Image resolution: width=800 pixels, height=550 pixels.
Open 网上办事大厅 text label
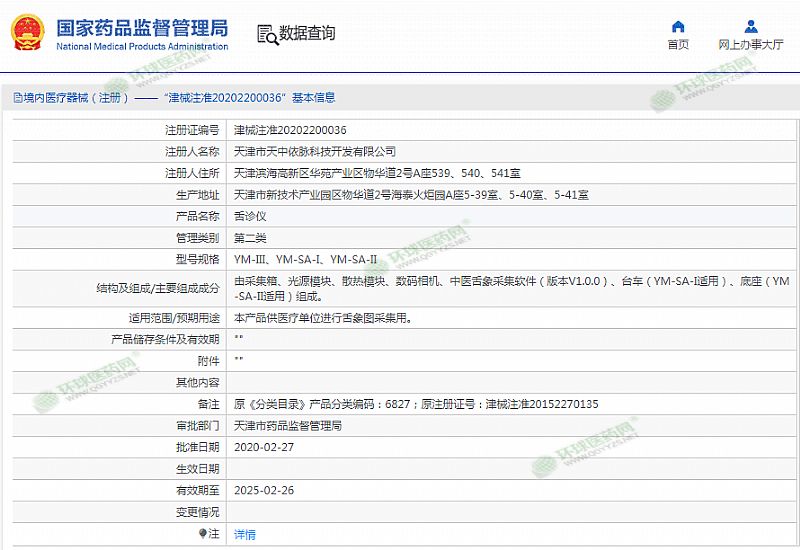[x=751, y=45]
